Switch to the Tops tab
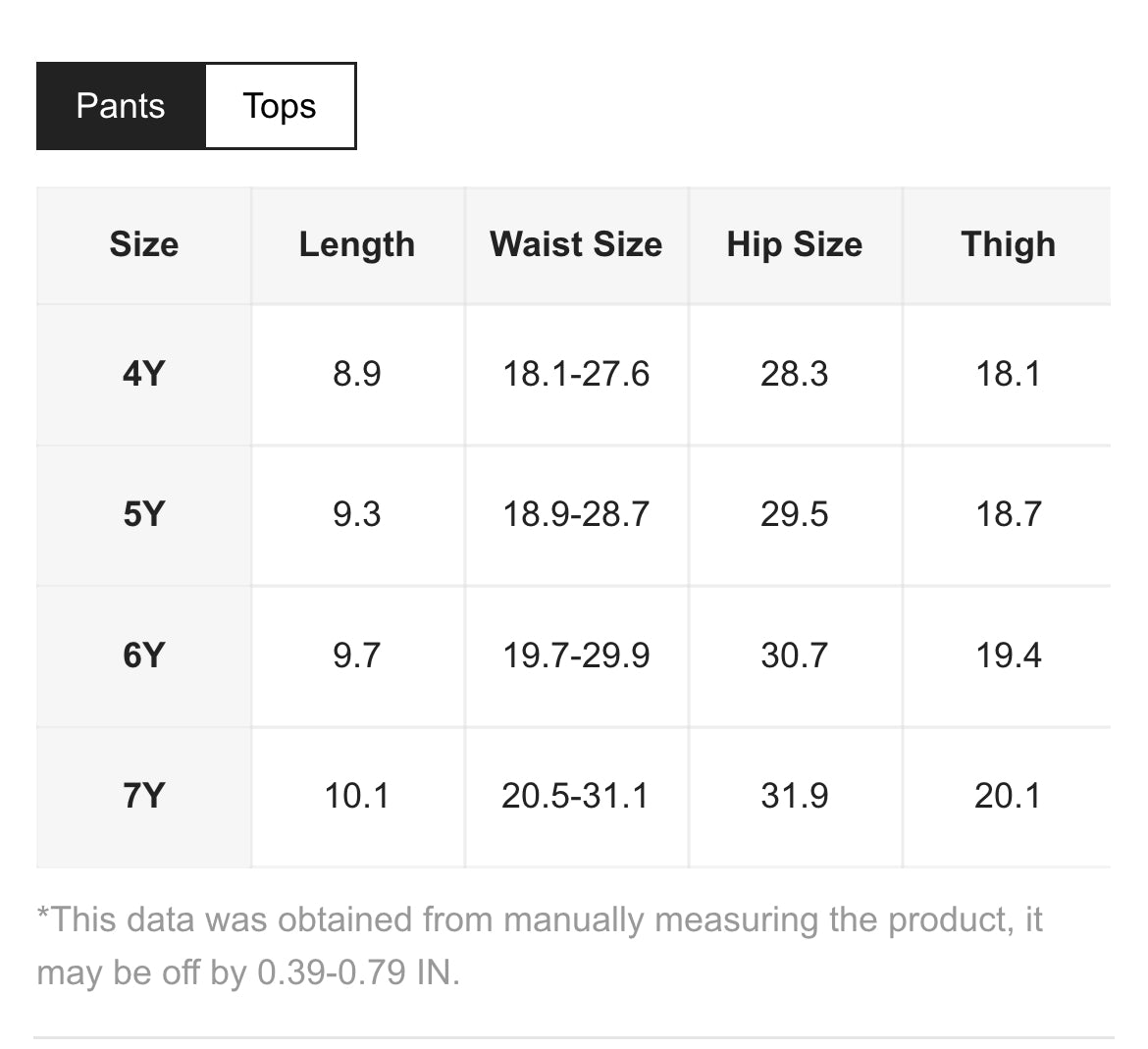 280,106
